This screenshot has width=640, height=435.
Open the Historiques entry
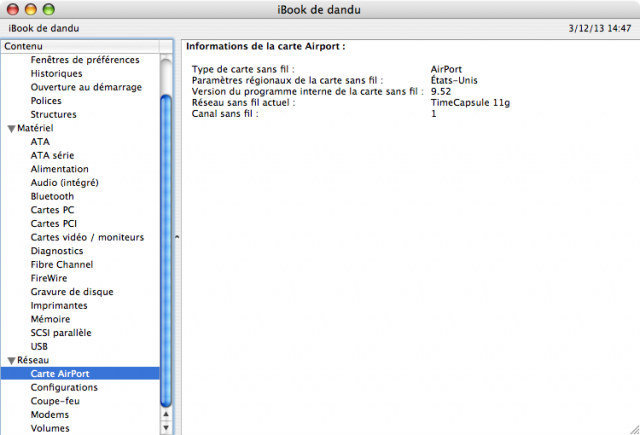[56, 73]
